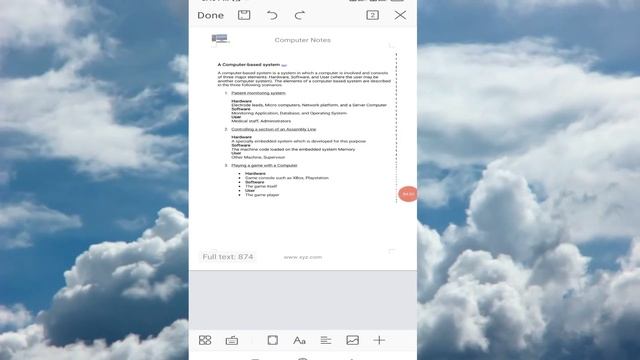The width and height of the screenshot is (640, 360).
Task: Close the document with the X icon
Action: pos(400,15)
